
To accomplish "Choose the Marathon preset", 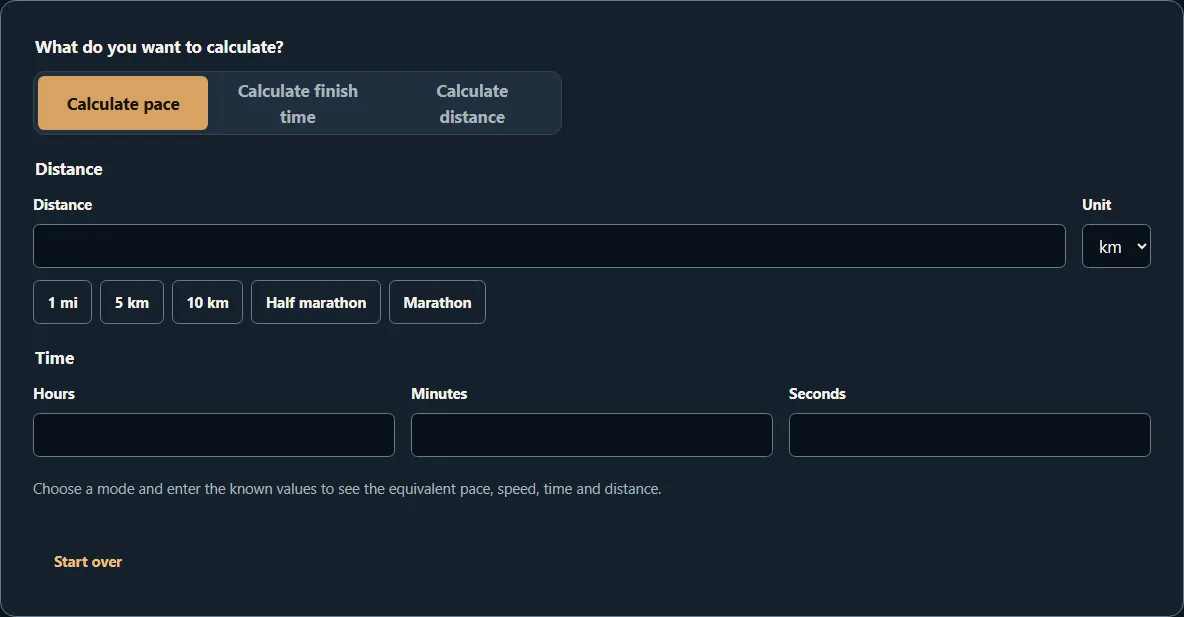I will [437, 302].
